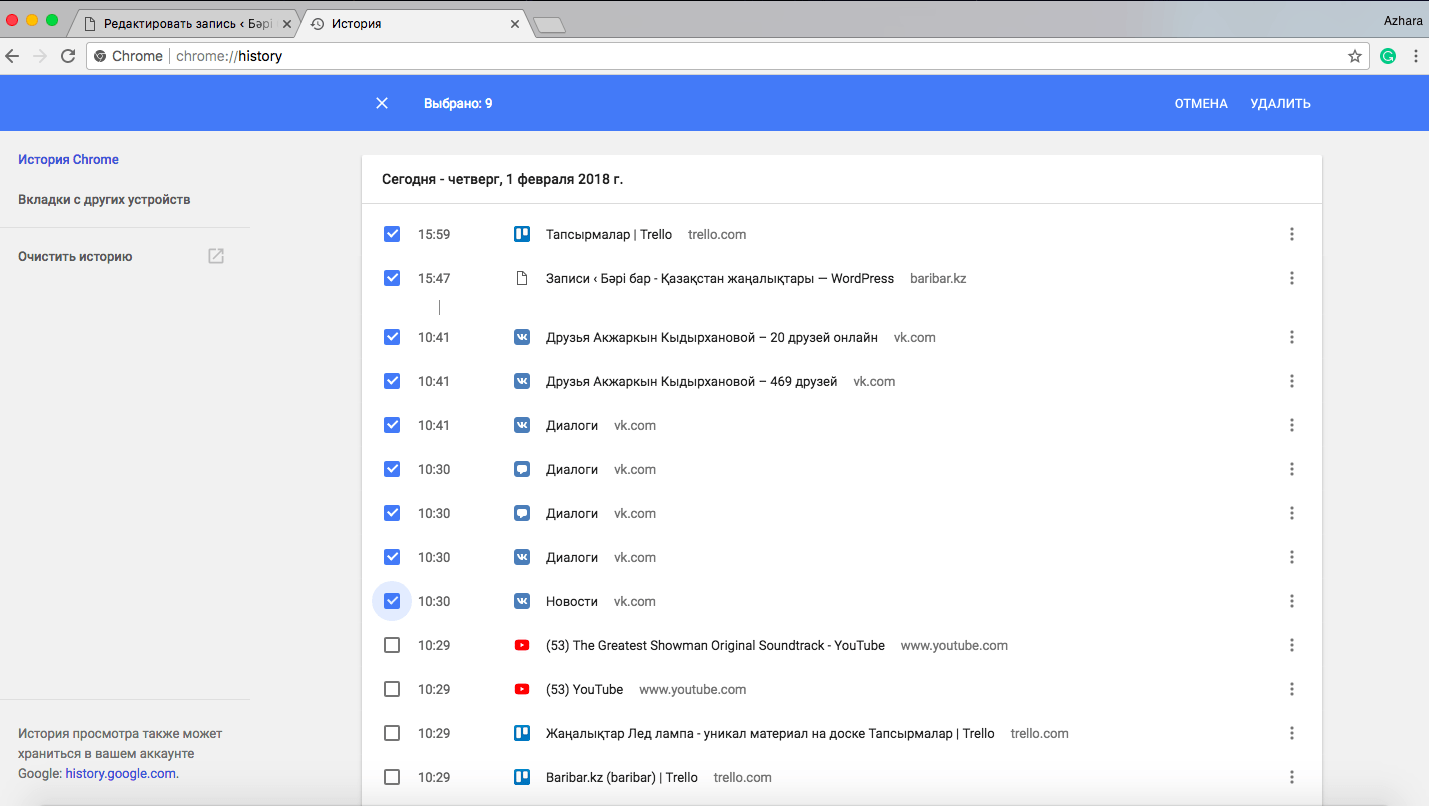Select История Chrome in the sidebar

(68, 159)
